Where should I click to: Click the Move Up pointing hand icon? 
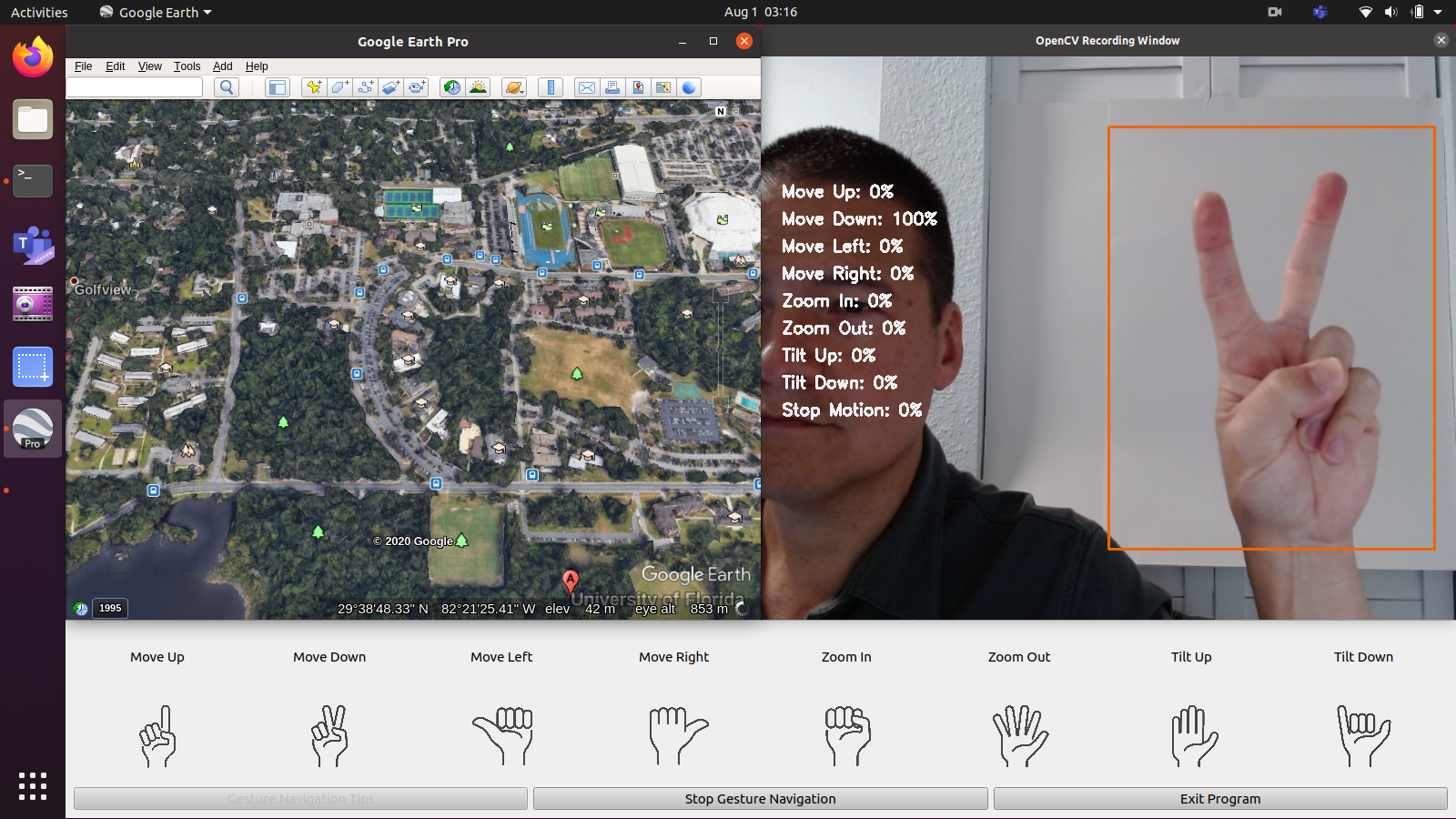(157, 735)
